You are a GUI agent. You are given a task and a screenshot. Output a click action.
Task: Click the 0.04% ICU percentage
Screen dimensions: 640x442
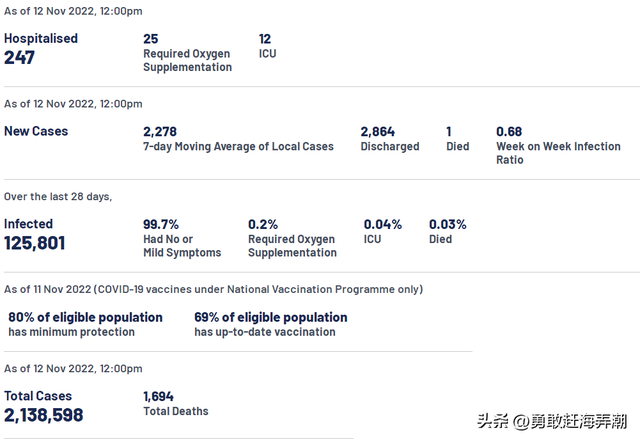point(382,224)
